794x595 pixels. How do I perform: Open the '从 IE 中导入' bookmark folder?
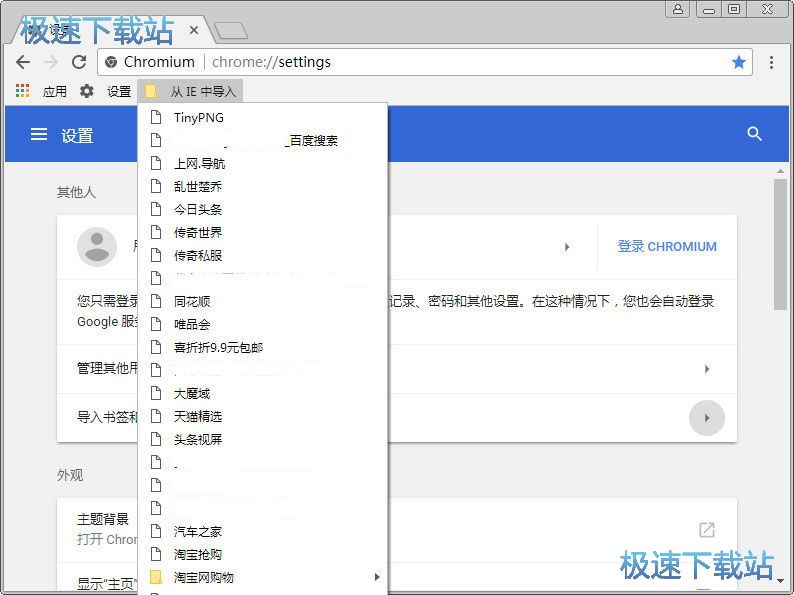click(190, 91)
